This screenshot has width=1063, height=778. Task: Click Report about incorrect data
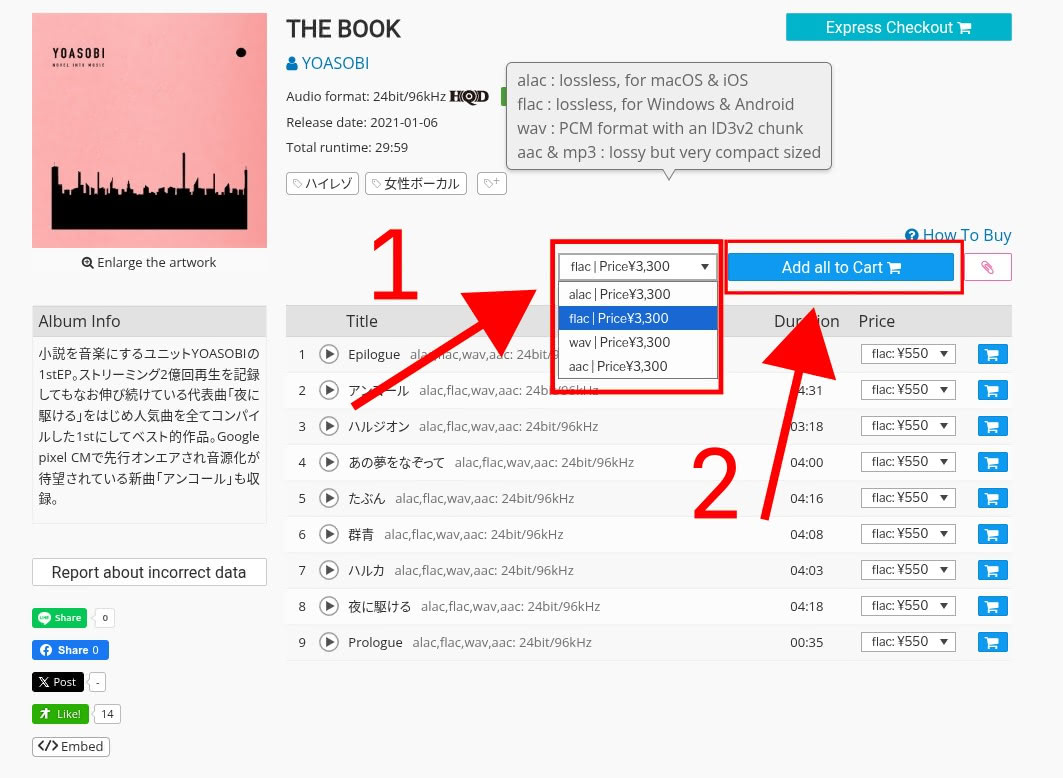[x=149, y=572]
